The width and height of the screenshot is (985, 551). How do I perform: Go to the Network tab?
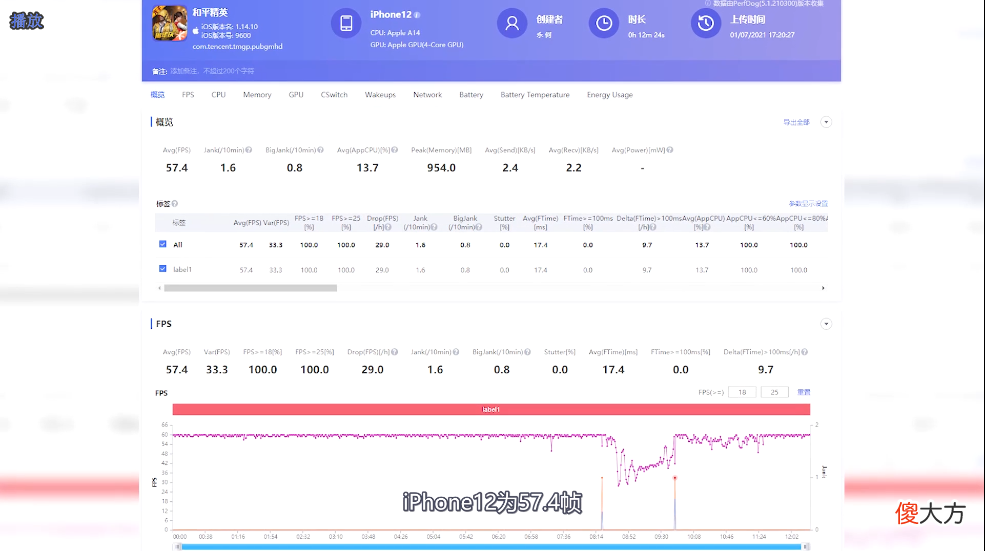pos(427,95)
